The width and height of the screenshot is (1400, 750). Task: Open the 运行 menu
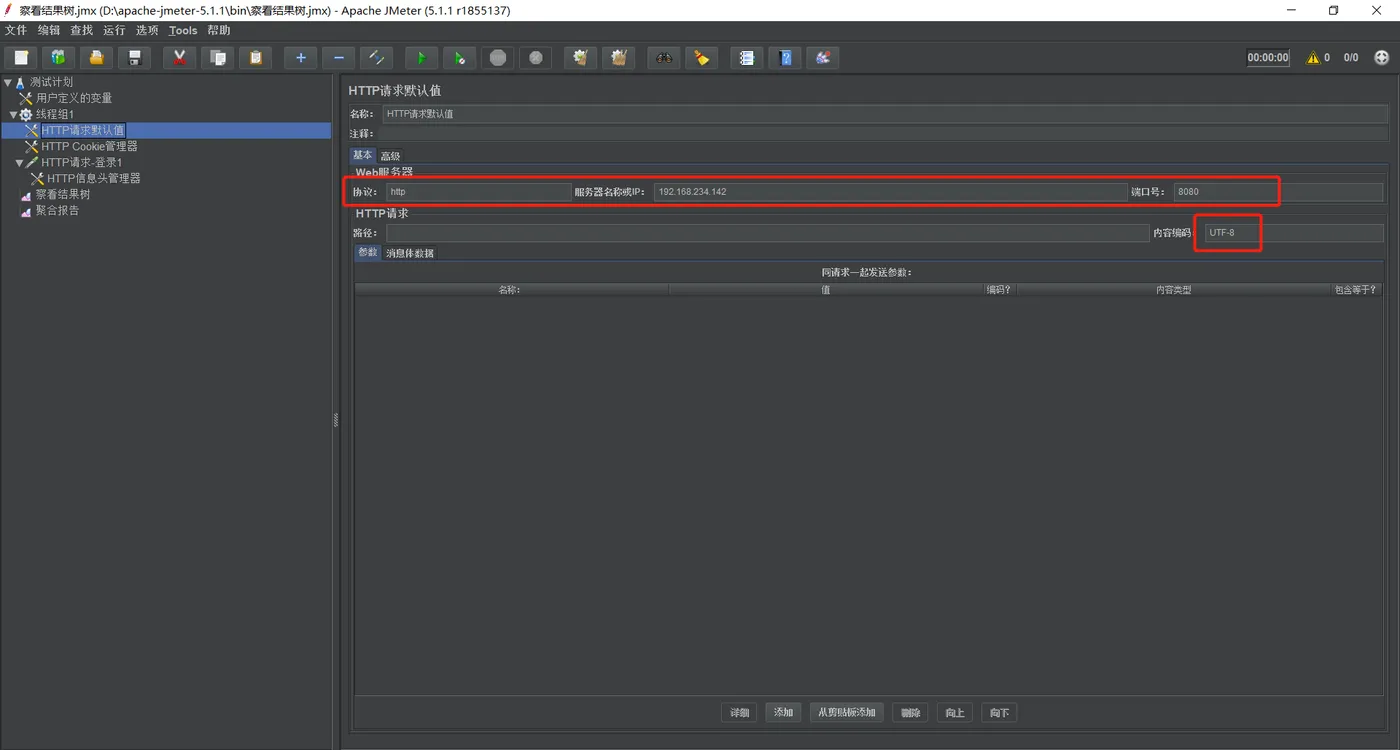pyautogui.click(x=114, y=30)
